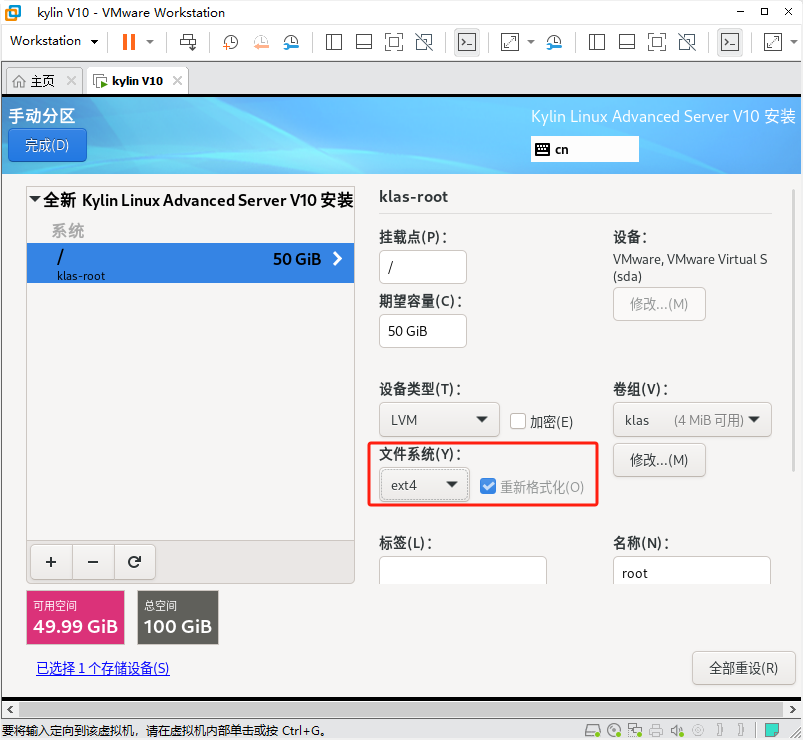The height and width of the screenshot is (740, 803).
Task: Collapse the 全新 Kylin Linux Advanced Server V10 安装 tree
Action: click(x=34, y=199)
